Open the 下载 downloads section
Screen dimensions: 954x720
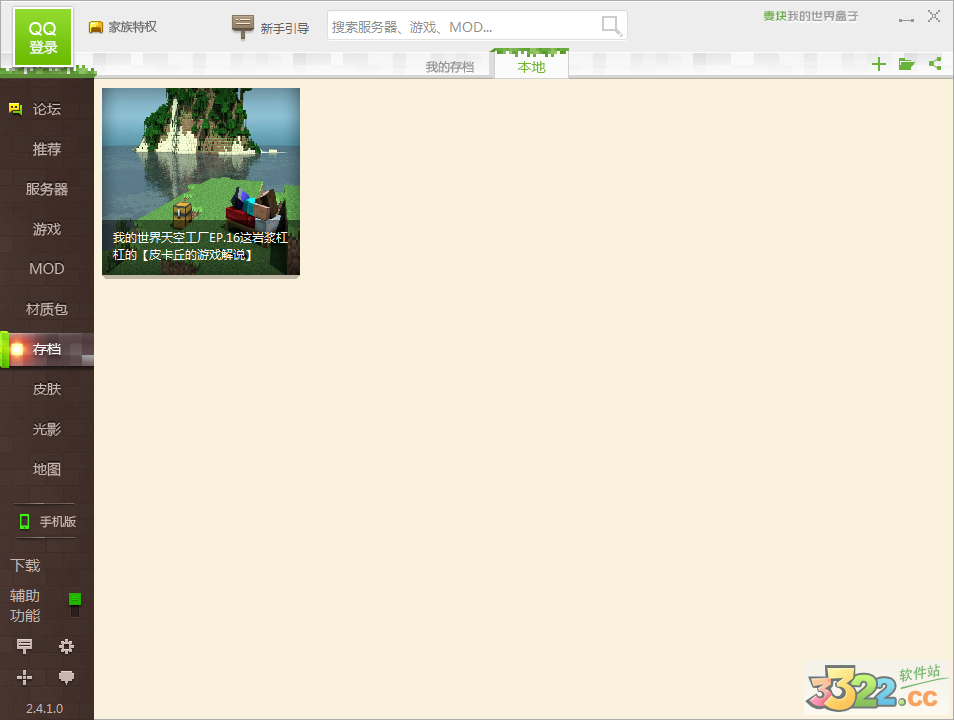[x=25, y=565]
